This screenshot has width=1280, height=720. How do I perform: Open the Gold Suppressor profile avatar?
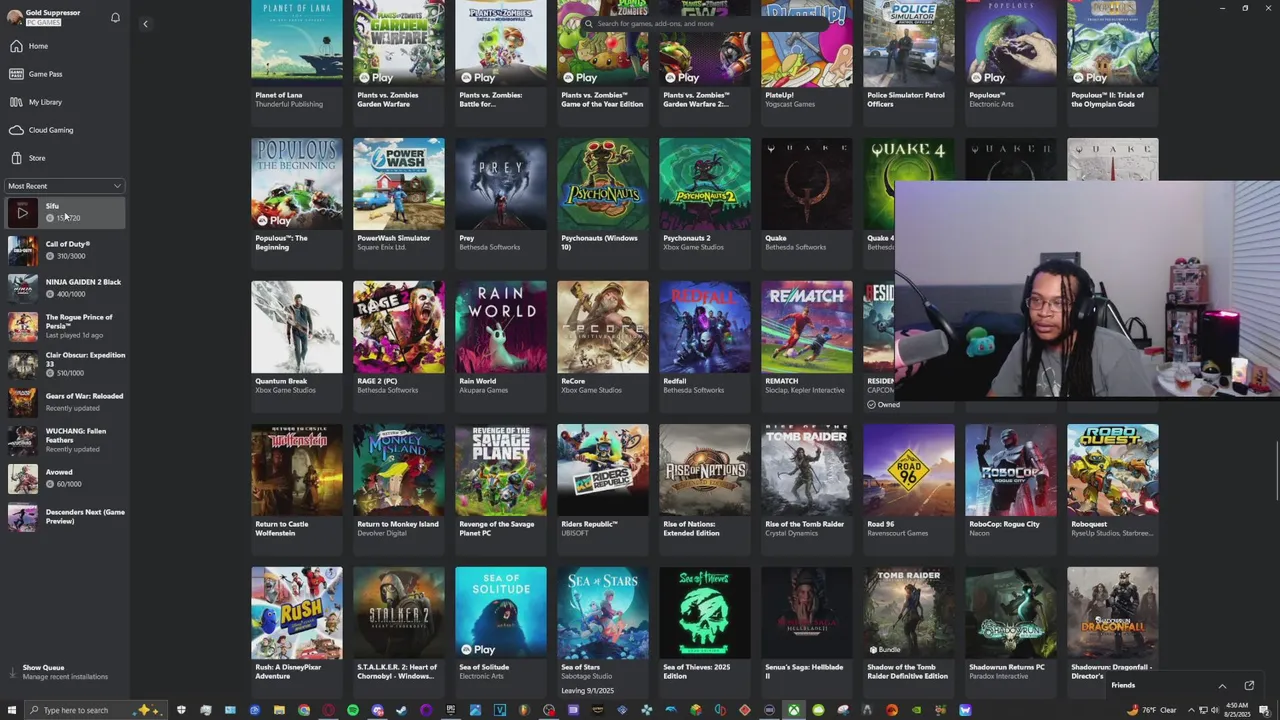pyautogui.click(x=14, y=17)
